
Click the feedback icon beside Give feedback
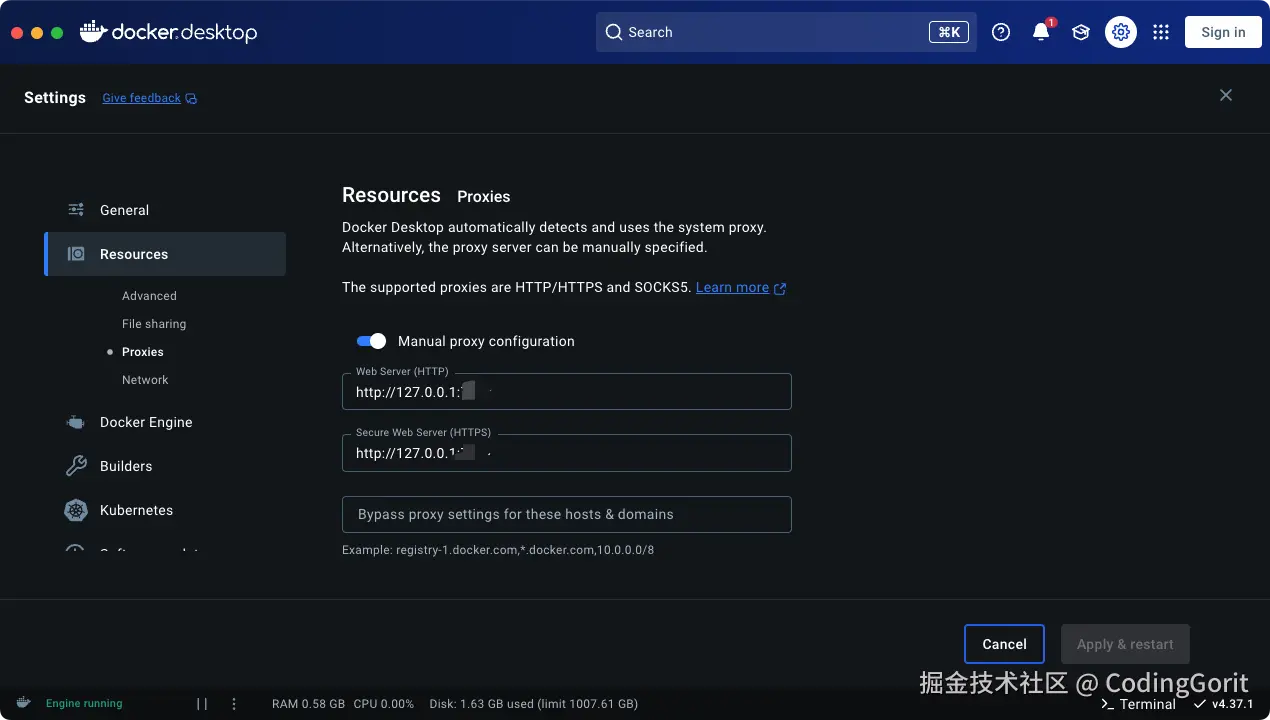click(191, 98)
